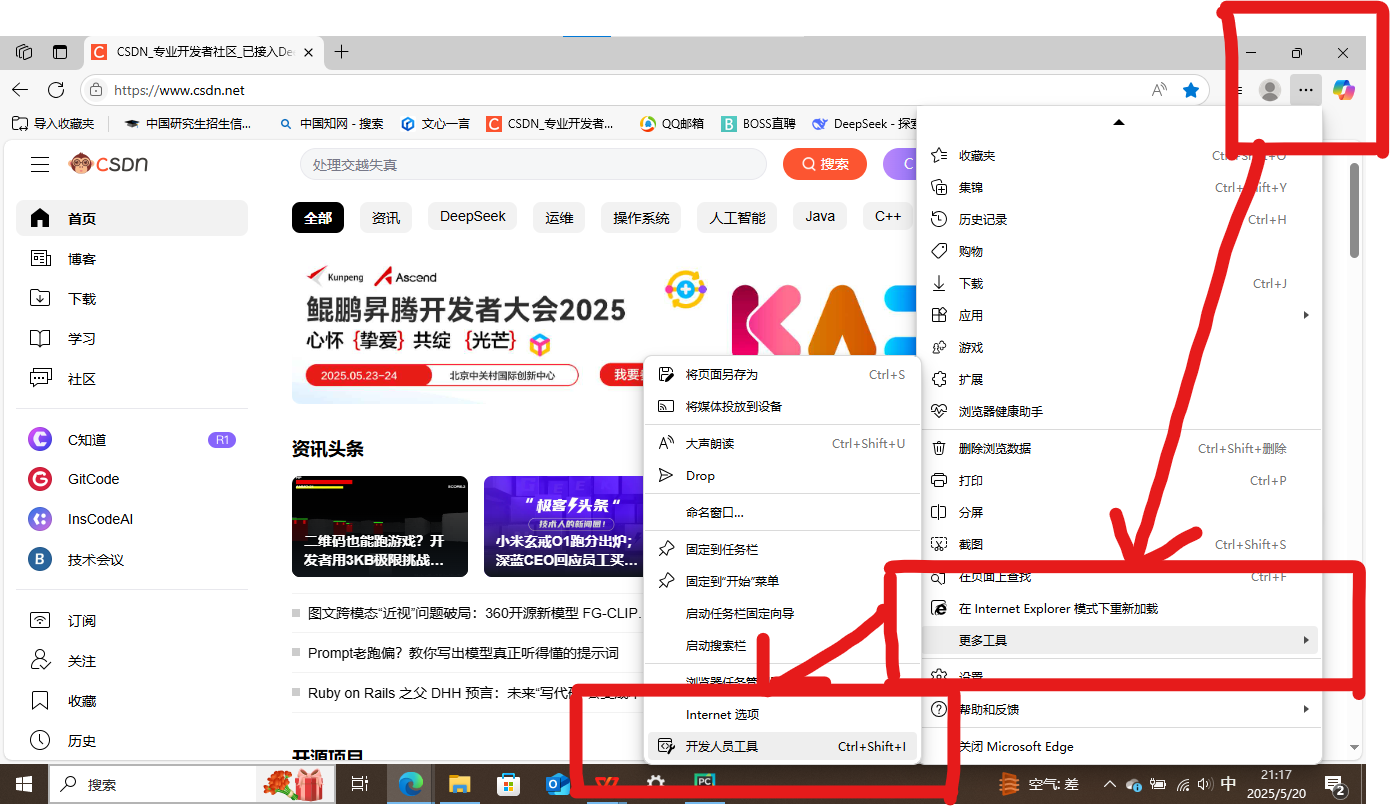Select the 资讯 category tab
This screenshot has height=806, width=1390.
click(386, 217)
